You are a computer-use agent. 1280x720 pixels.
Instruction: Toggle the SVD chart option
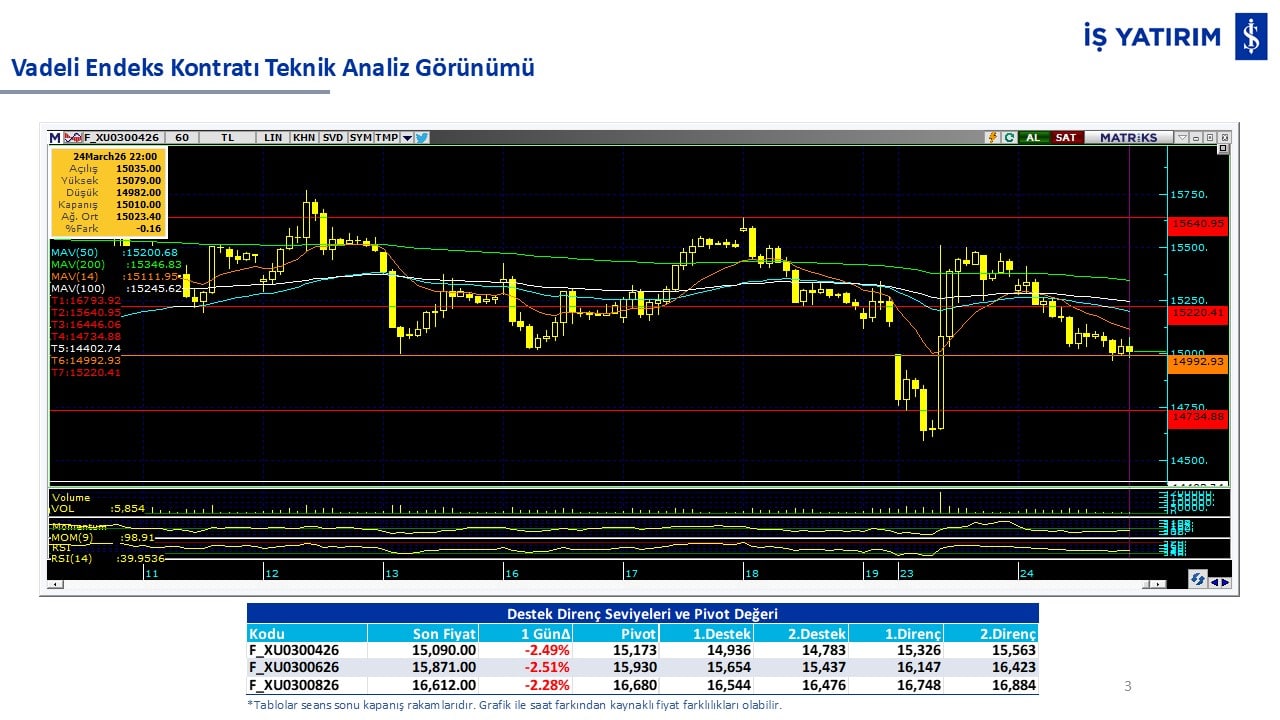pyautogui.click(x=333, y=138)
